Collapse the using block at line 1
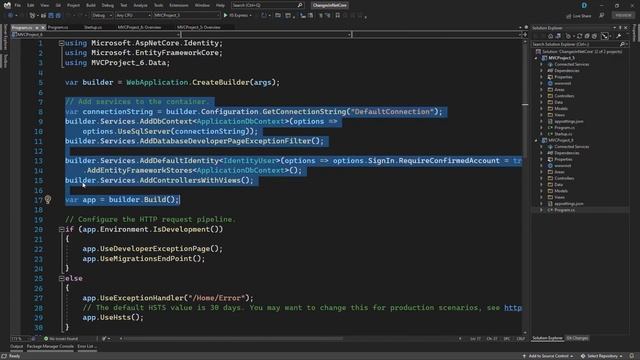Viewport: 640px width, 360px height. (61, 43)
